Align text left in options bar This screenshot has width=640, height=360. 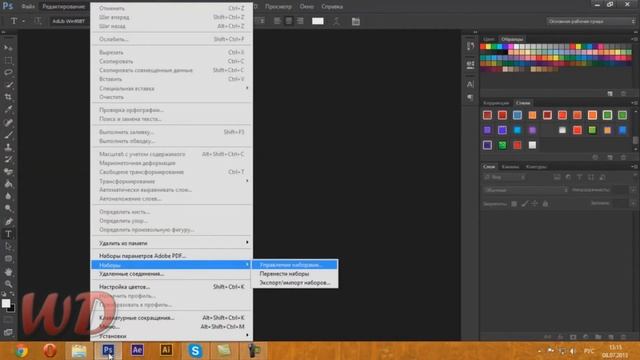277,21
